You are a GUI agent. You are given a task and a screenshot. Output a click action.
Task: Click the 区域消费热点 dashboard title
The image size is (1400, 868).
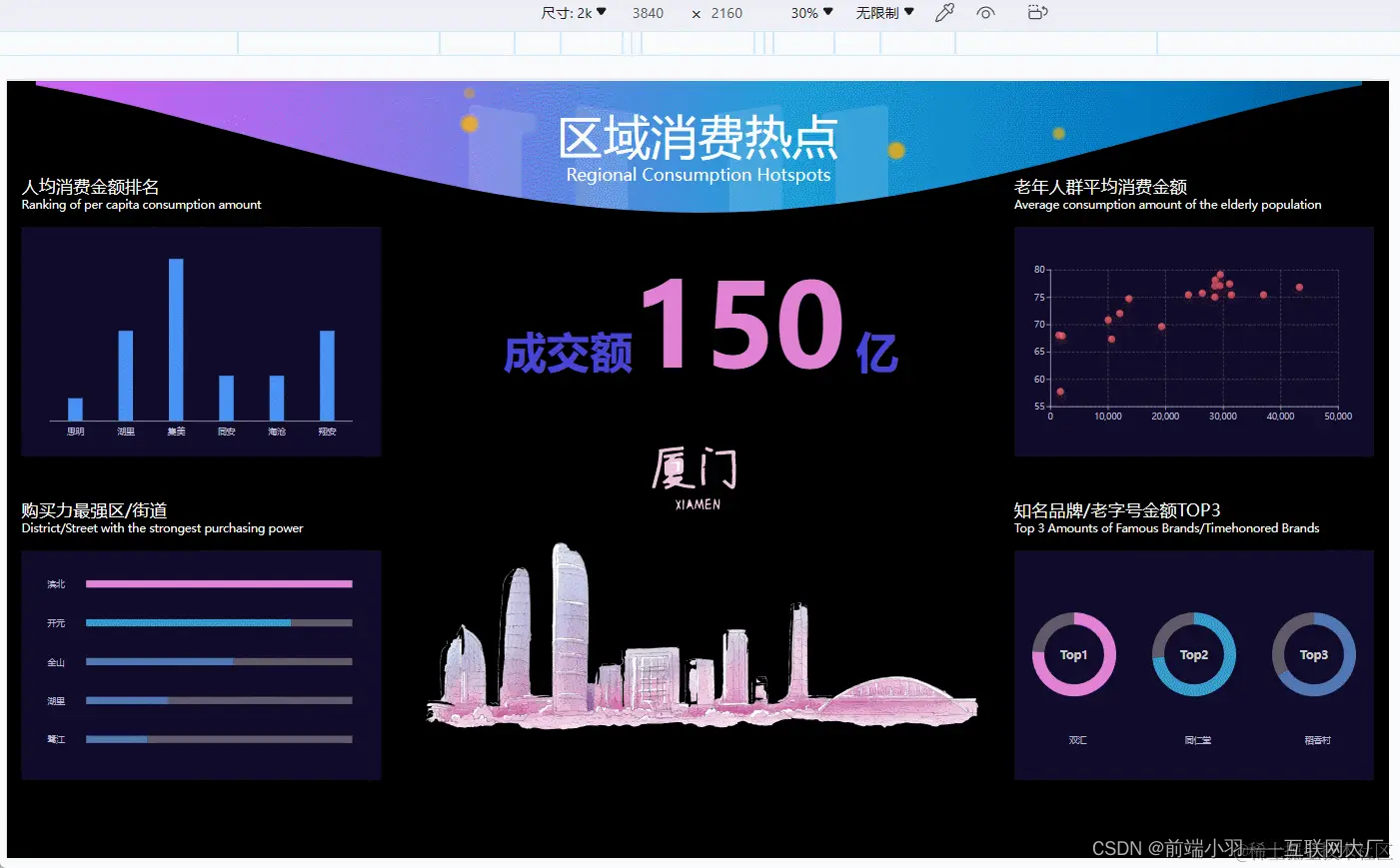[x=700, y=140]
